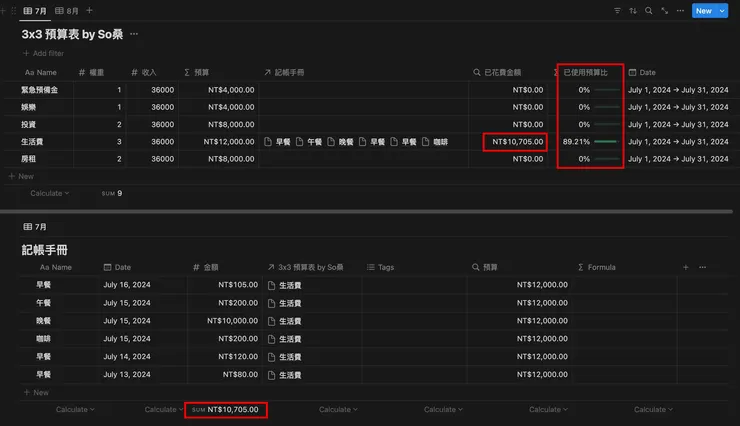Click the SUM 9 total under 權重
Viewport: 740px width, 426px height.
(x=112, y=193)
